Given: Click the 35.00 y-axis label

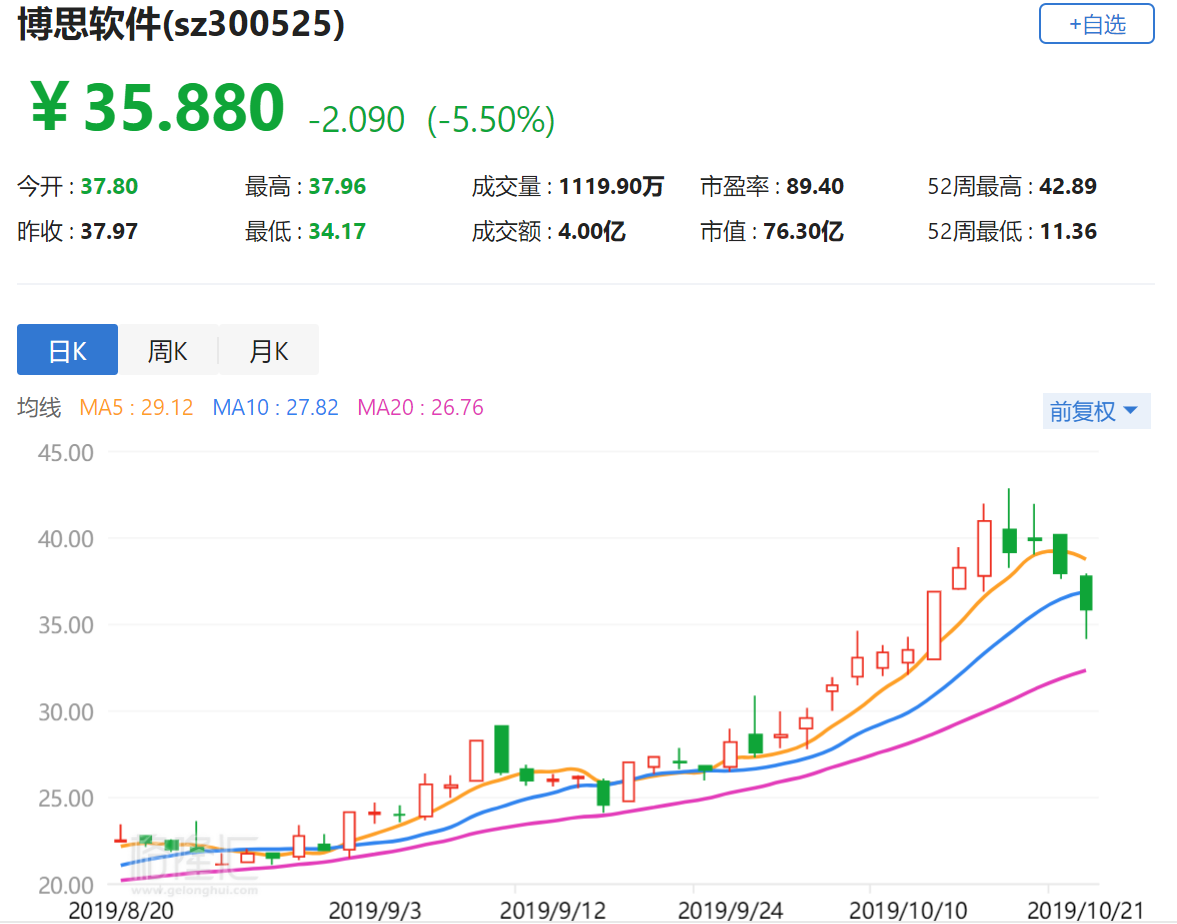Looking at the screenshot, I should tap(66, 625).
